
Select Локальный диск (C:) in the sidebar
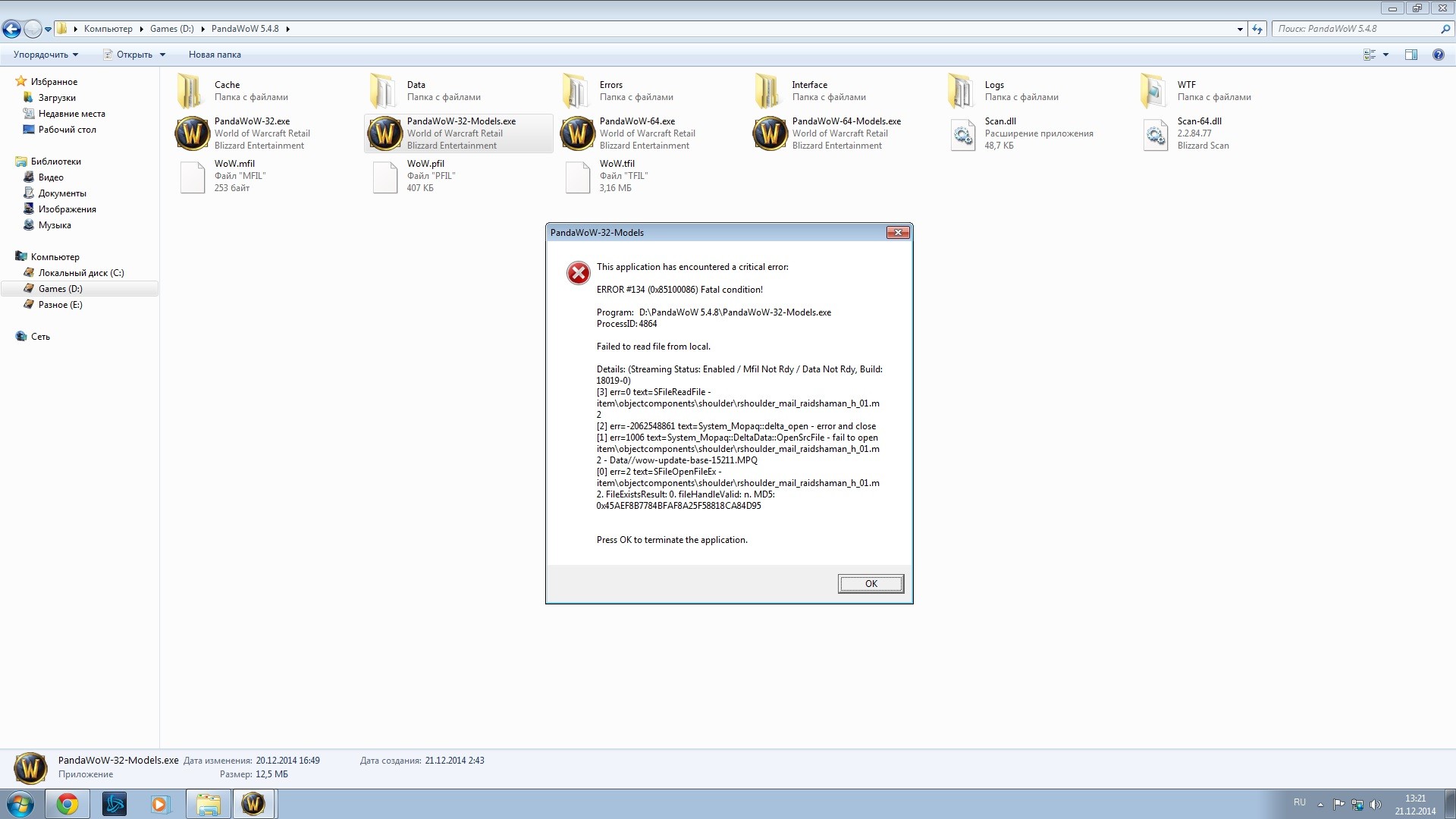tap(80, 273)
